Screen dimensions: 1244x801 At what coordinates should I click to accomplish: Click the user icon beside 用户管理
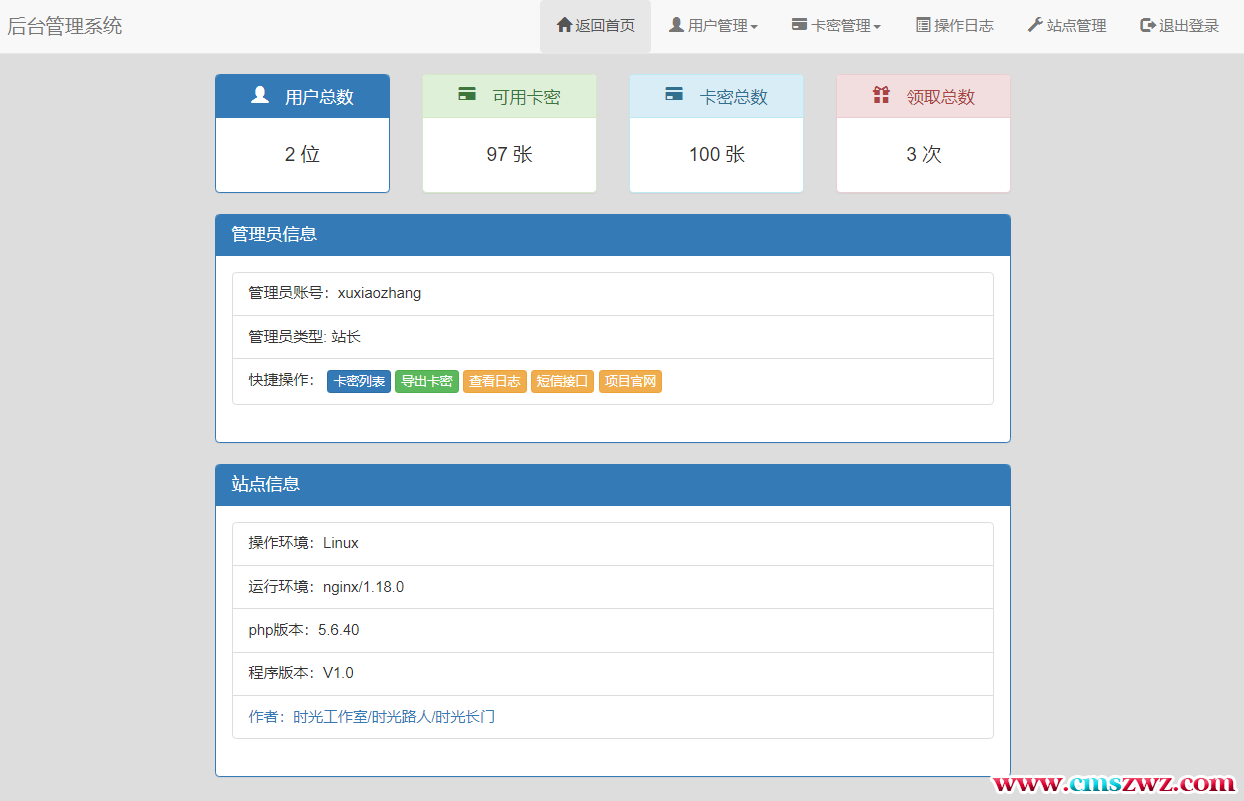(x=676, y=25)
